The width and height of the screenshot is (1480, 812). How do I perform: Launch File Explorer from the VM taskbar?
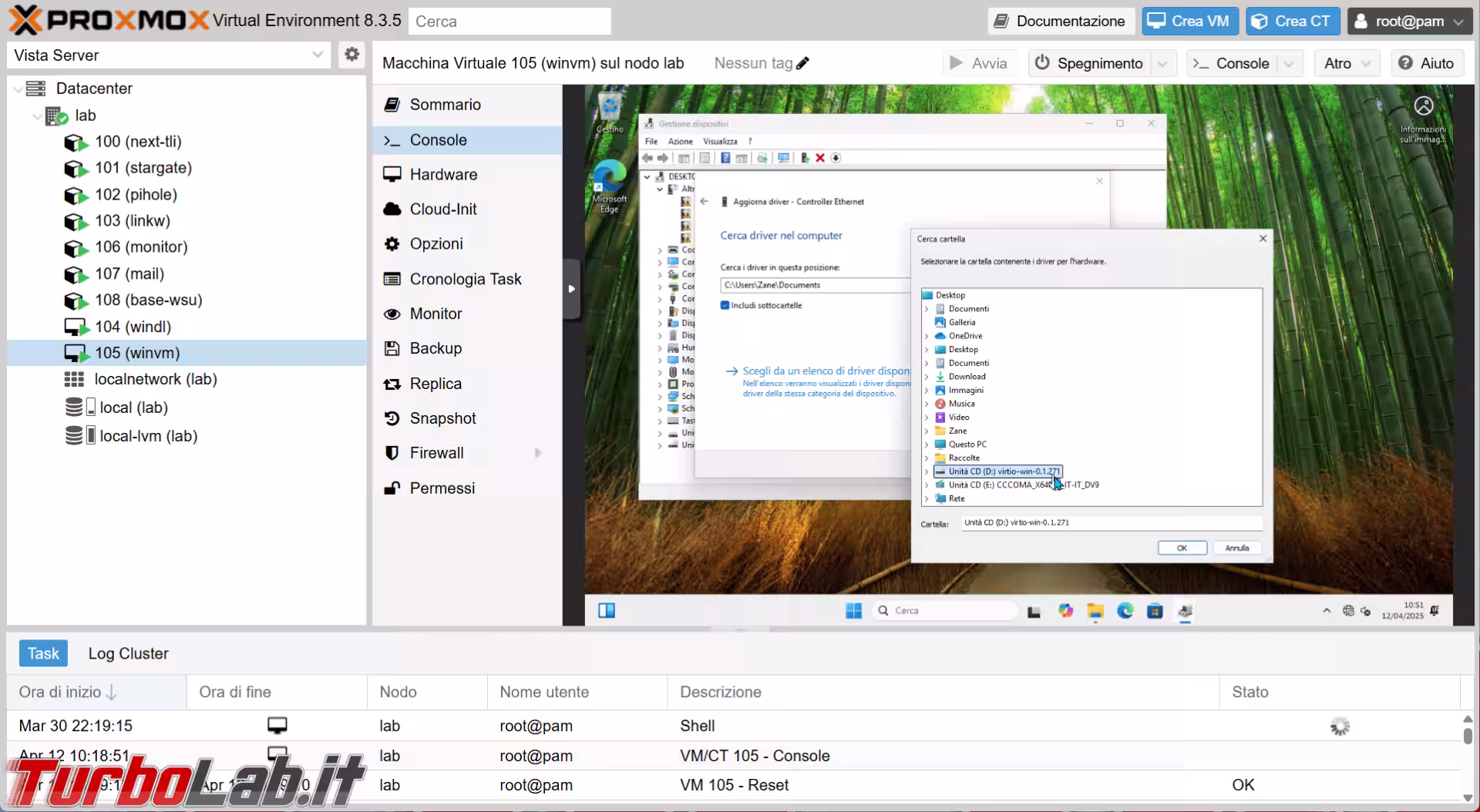coord(1095,611)
